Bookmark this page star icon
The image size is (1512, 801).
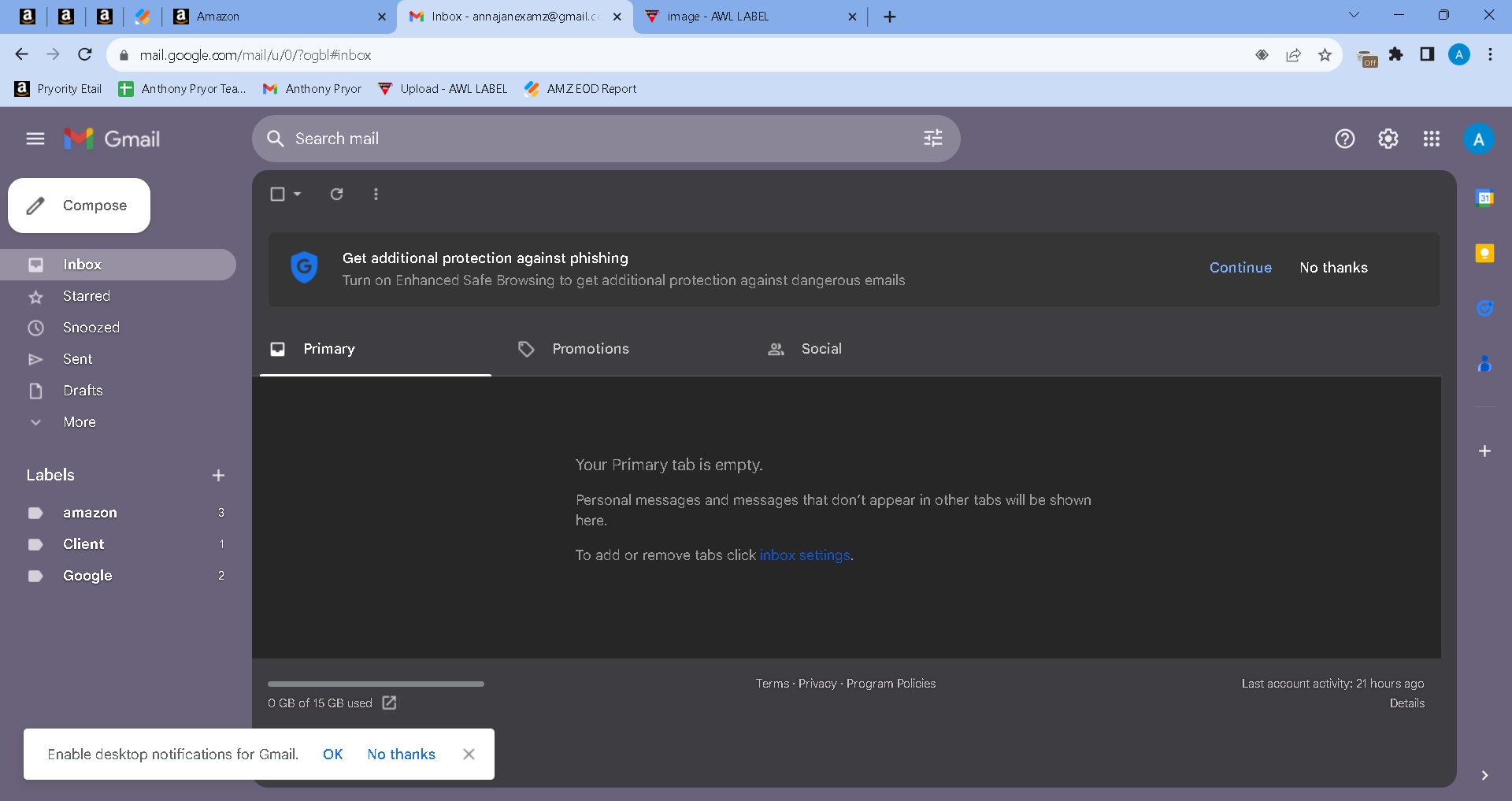1325,54
